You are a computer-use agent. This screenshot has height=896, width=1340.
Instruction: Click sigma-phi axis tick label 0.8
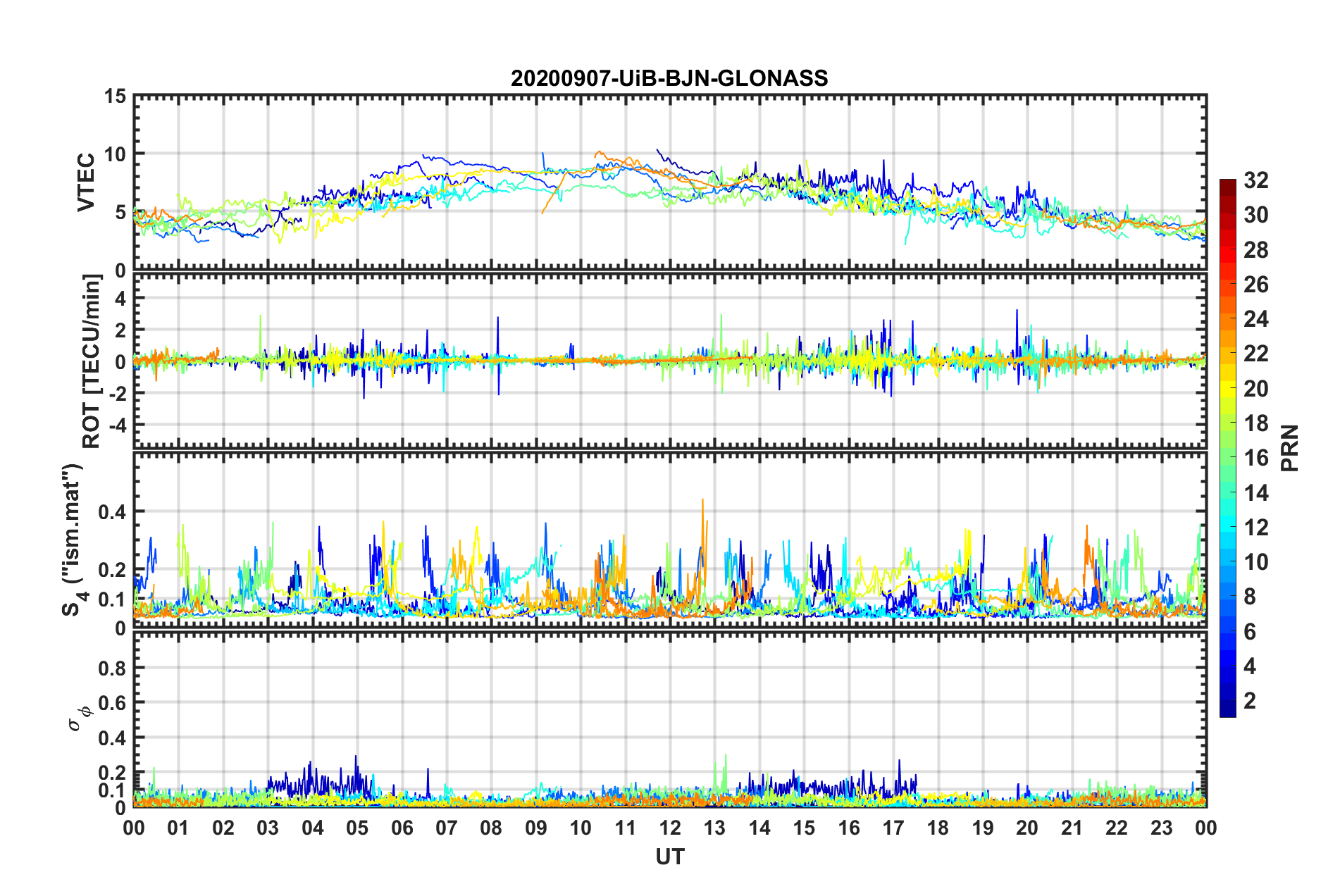[113, 668]
